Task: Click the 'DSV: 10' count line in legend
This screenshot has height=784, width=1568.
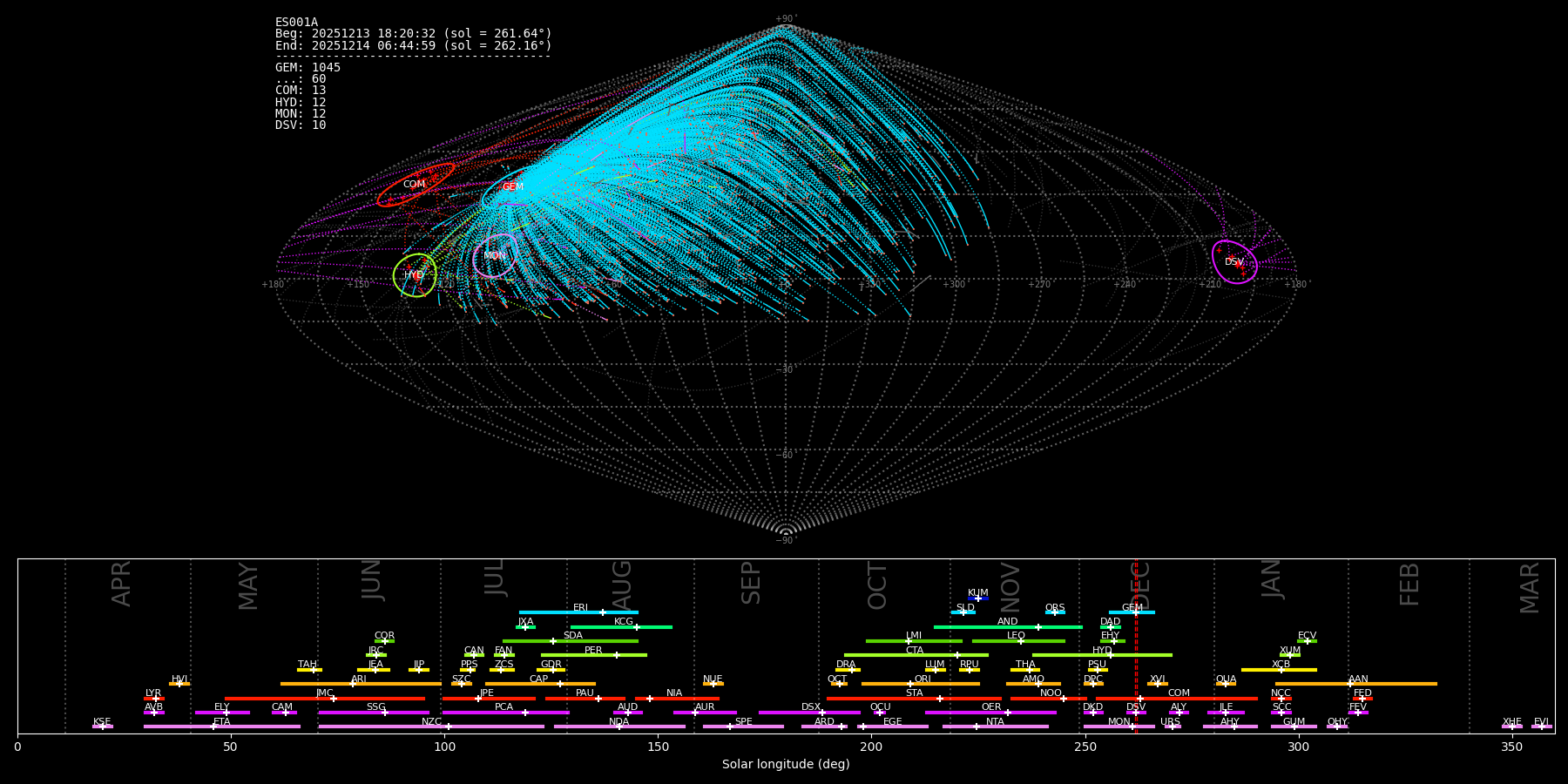Action: point(301,125)
